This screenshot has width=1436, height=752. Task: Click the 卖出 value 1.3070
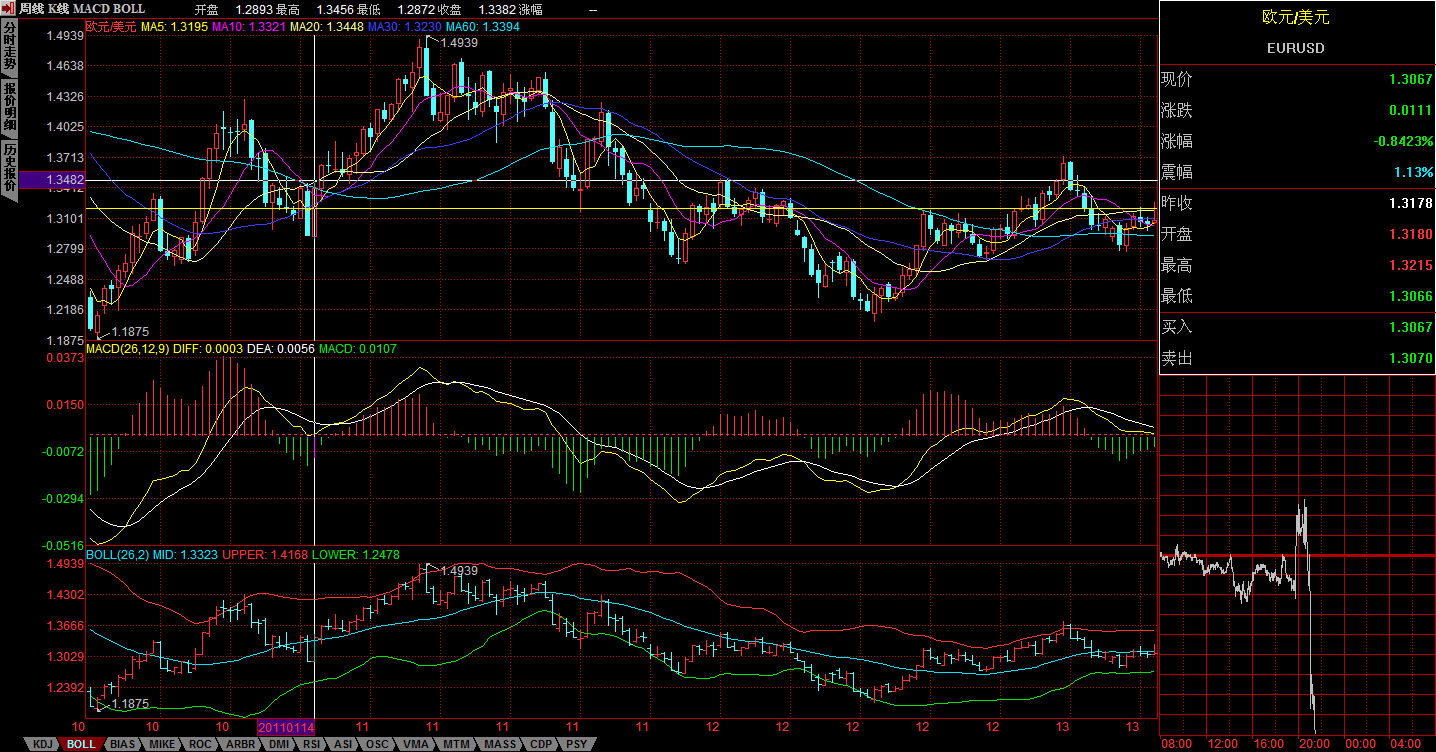coord(1411,359)
